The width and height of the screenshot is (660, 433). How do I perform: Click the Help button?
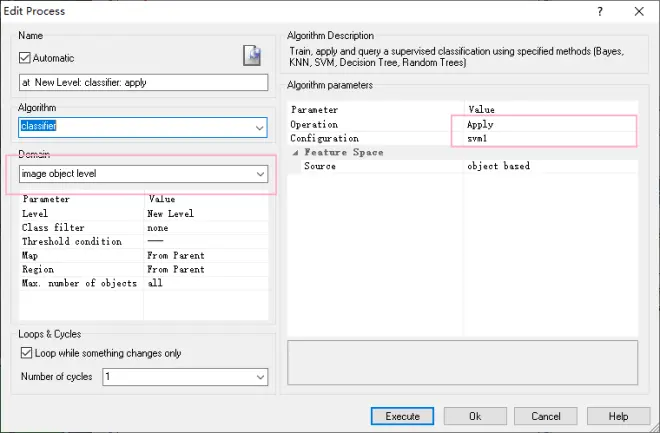pos(618,416)
